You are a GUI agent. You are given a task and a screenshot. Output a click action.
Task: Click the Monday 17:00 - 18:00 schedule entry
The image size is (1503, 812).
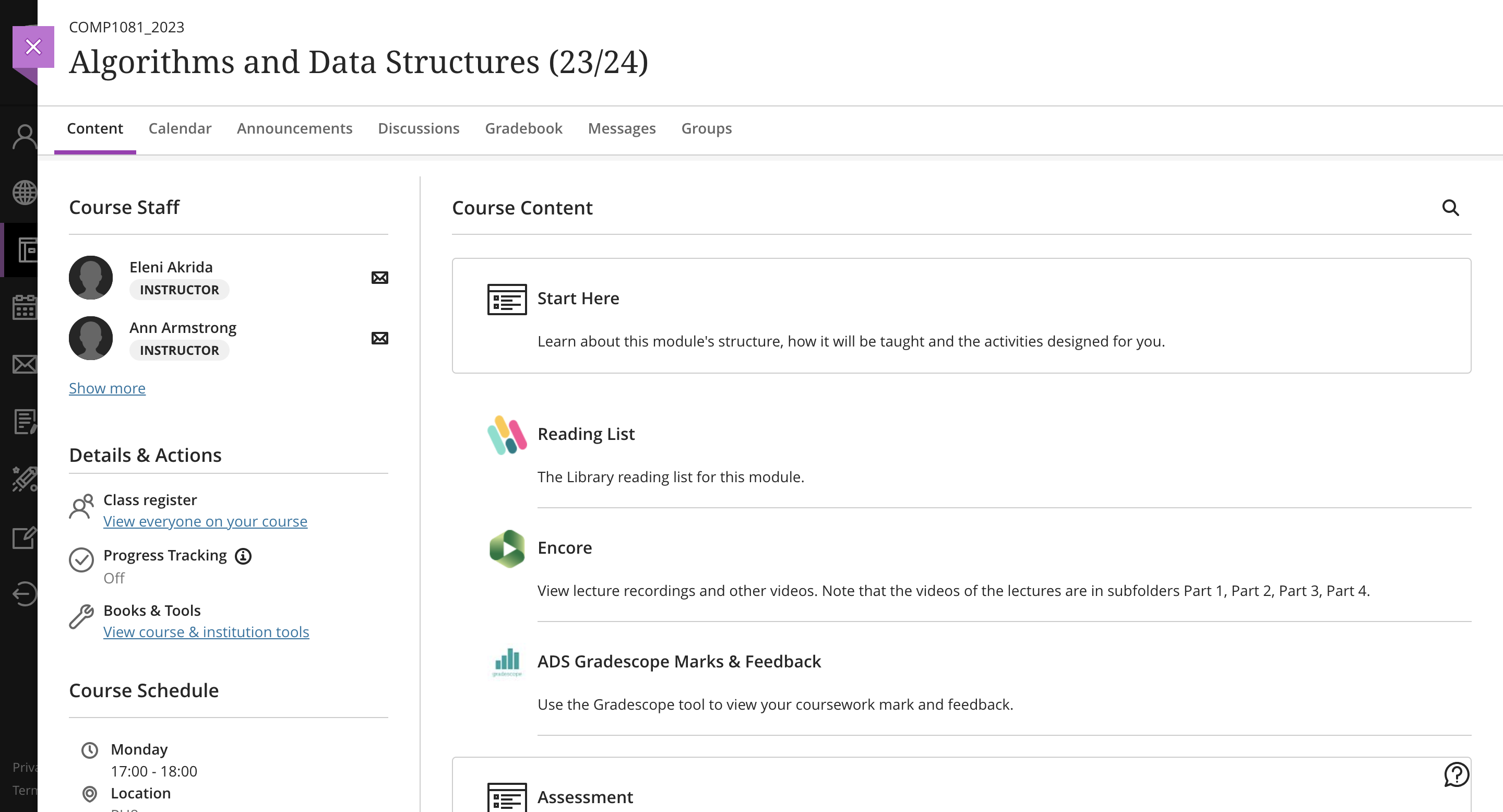154,760
